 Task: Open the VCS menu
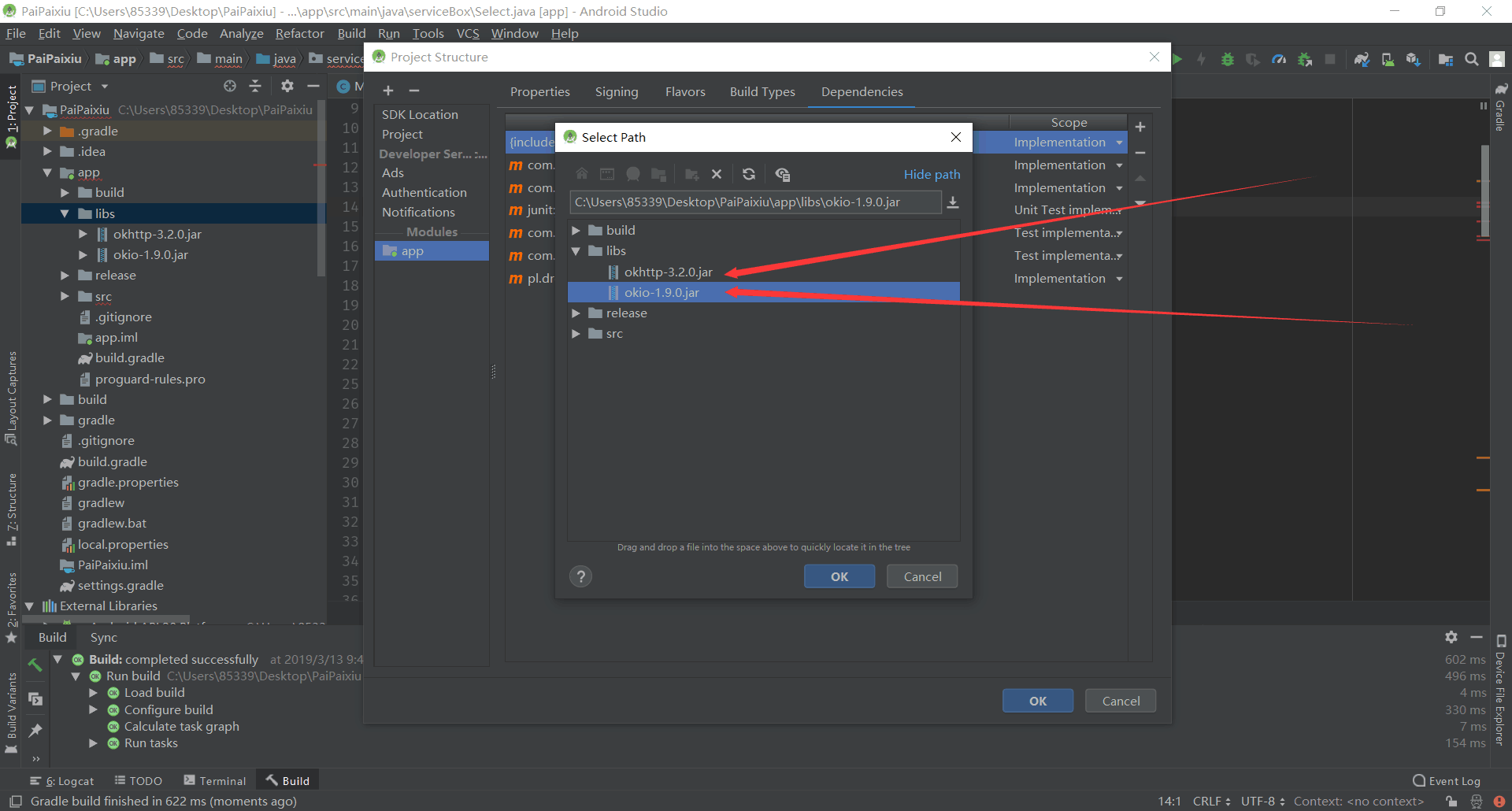(x=468, y=33)
